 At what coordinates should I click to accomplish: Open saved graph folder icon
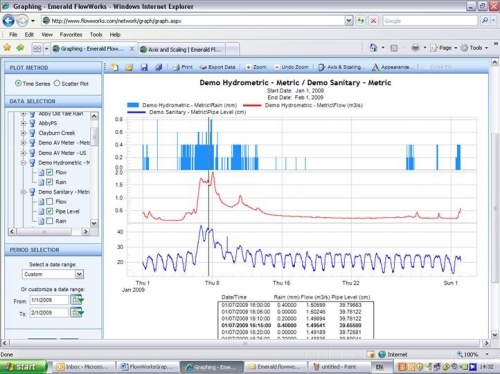(129, 67)
